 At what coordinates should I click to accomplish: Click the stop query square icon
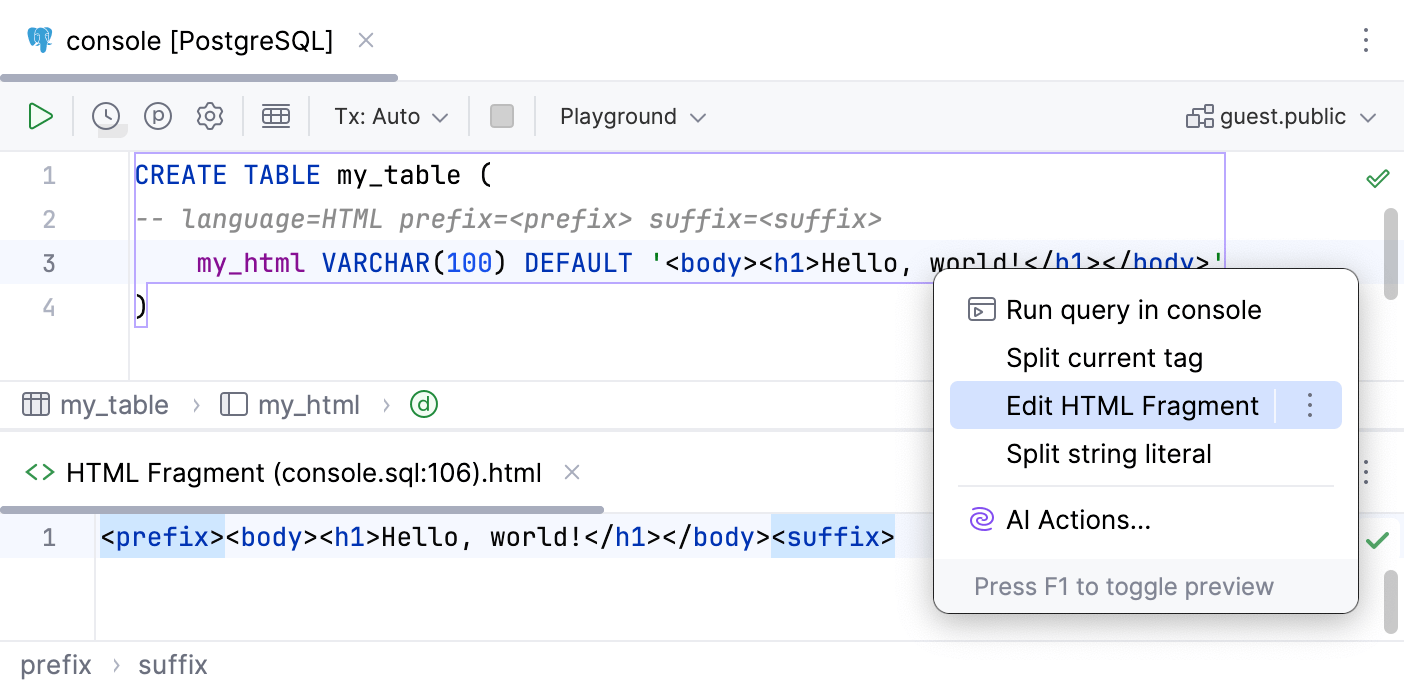[502, 116]
